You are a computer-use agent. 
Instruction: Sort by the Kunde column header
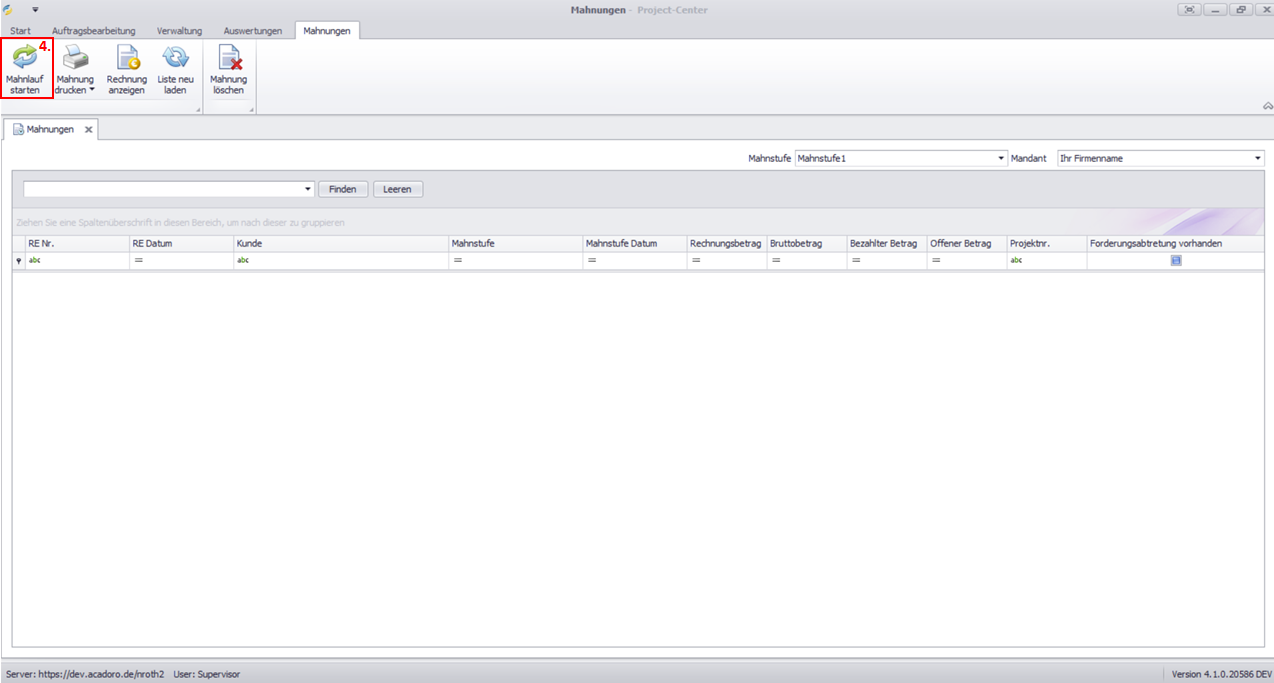pyautogui.click(x=340, y=243)
